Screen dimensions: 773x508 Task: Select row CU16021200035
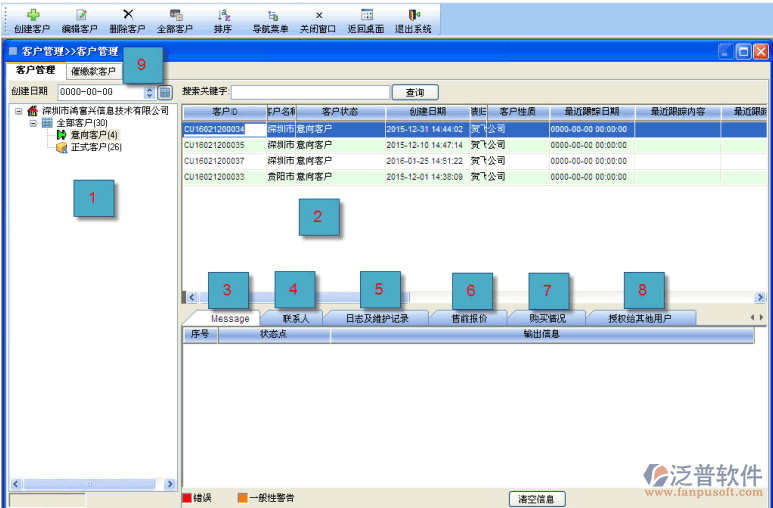click(475, 145)
